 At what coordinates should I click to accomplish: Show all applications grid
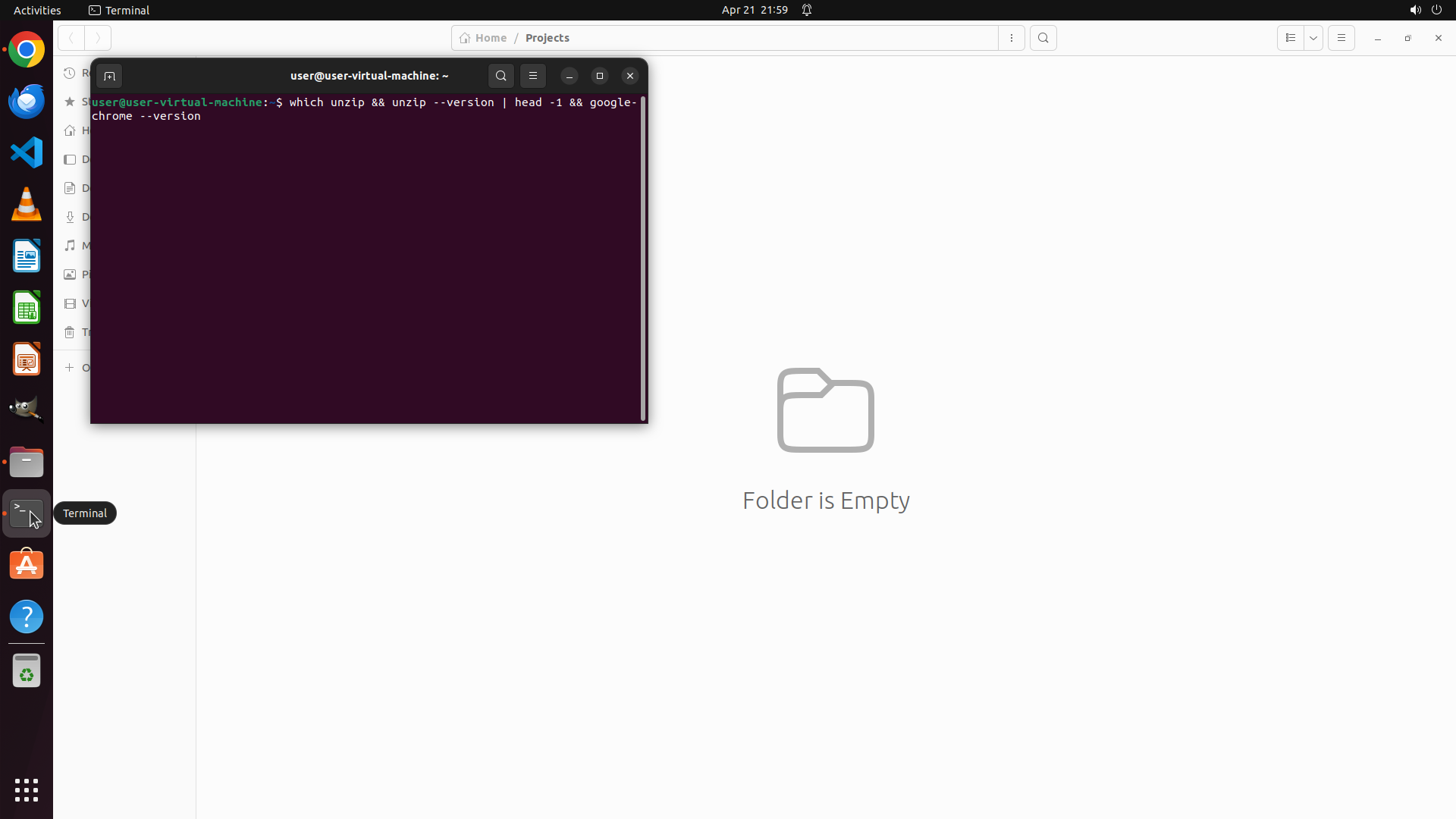[x=27, y=790]
